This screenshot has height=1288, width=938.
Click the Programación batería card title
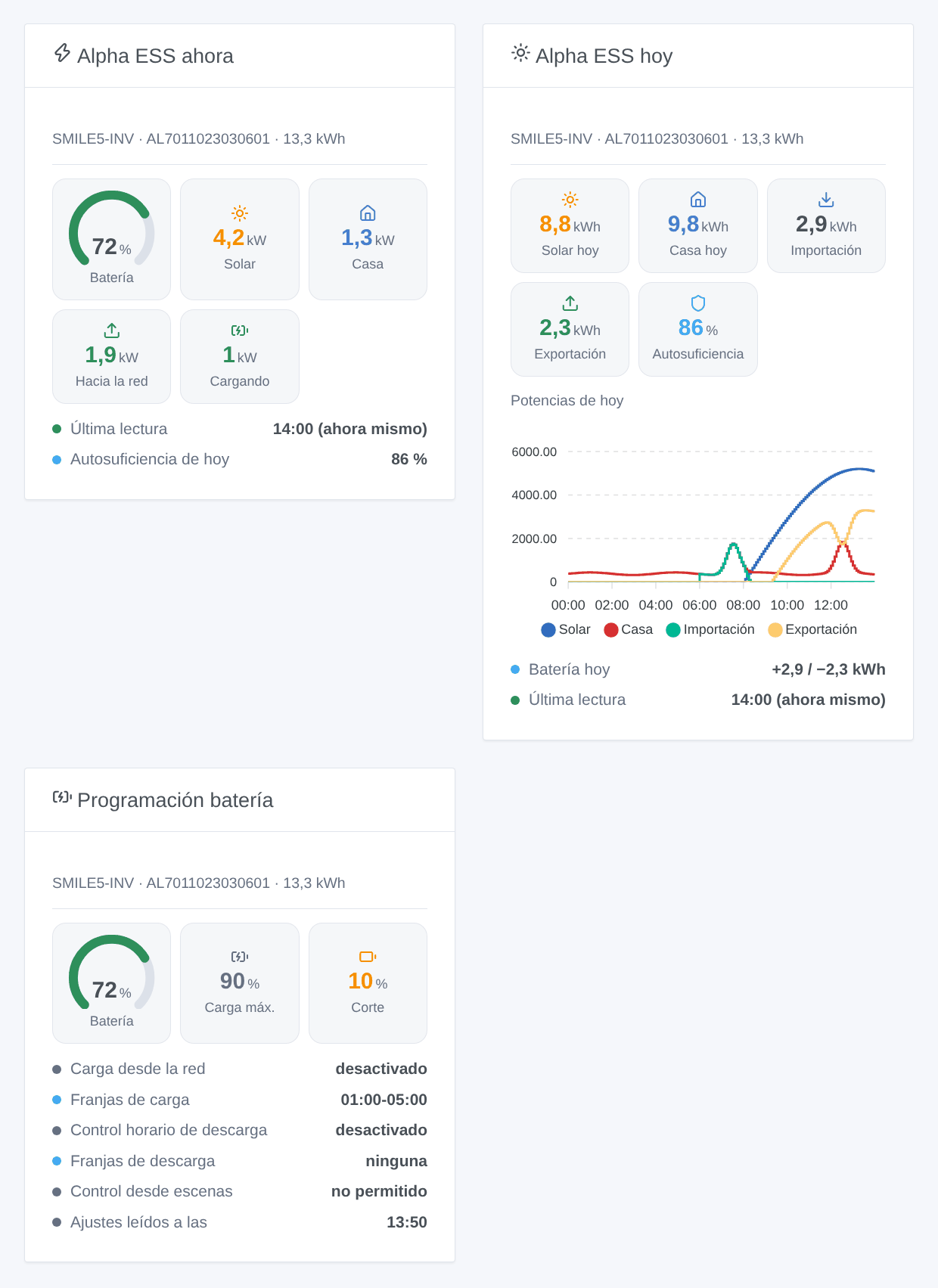pos(175,800)
